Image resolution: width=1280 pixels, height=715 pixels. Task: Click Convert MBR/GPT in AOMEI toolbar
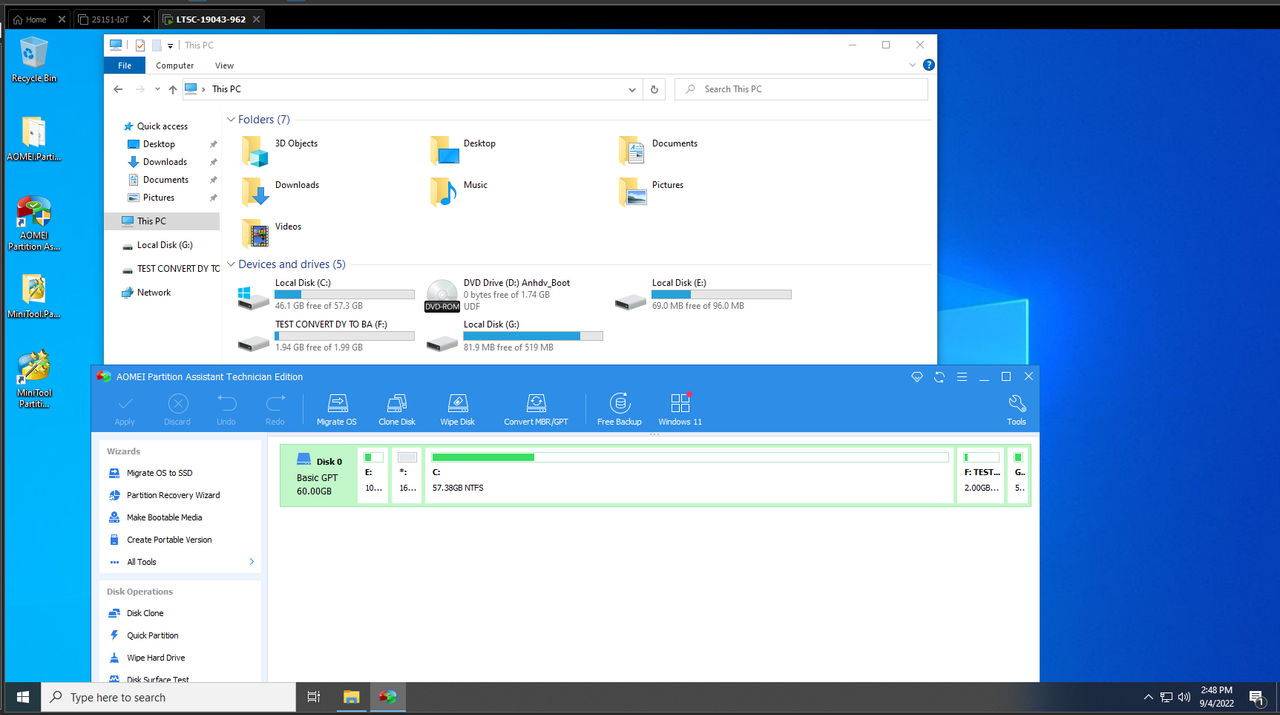(x=536, y=409)
